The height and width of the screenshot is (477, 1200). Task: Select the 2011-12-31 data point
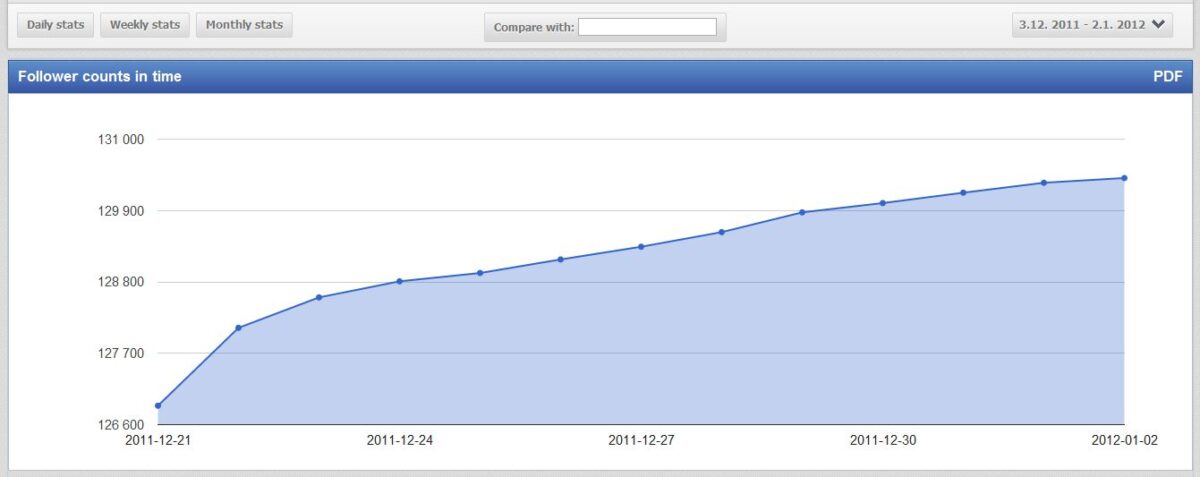(x=963, y=192)
